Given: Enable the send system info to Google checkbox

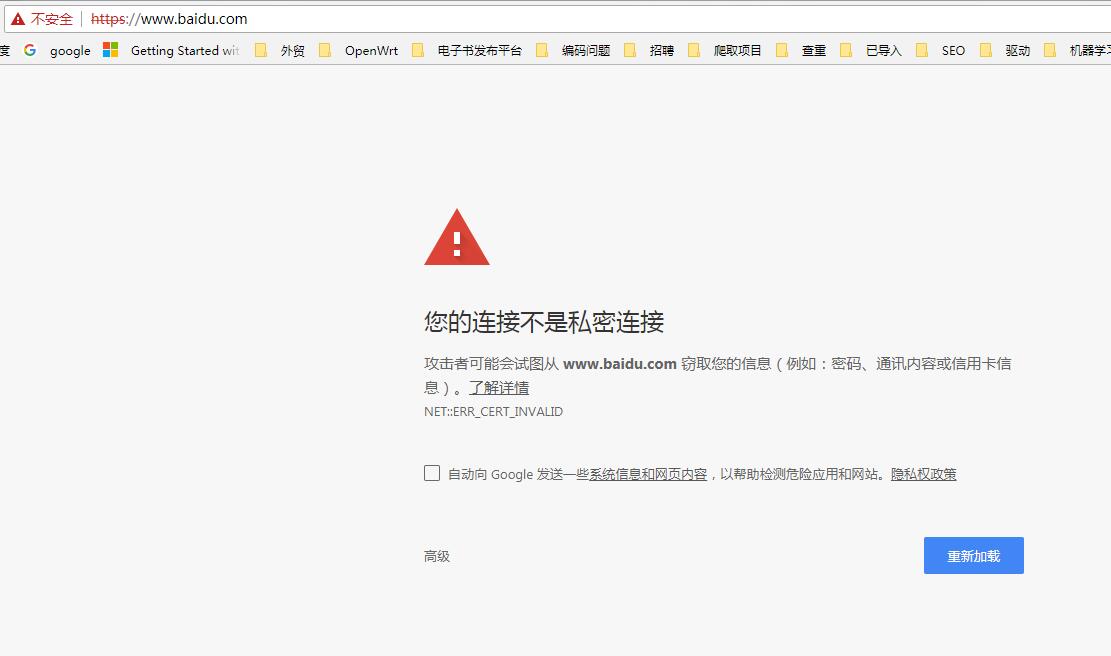Looking at the screenshot, I should pyautogui.click(x=432, y=473).
